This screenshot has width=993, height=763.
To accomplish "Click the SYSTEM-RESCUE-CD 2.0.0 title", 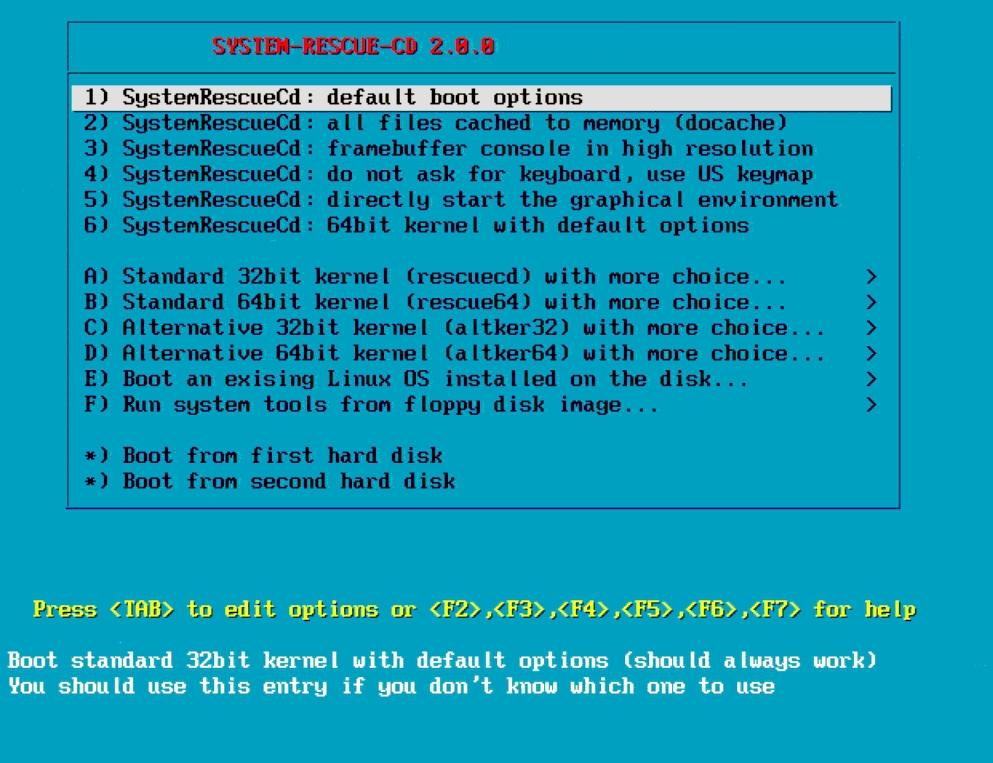I will click(x=353, y=46).
